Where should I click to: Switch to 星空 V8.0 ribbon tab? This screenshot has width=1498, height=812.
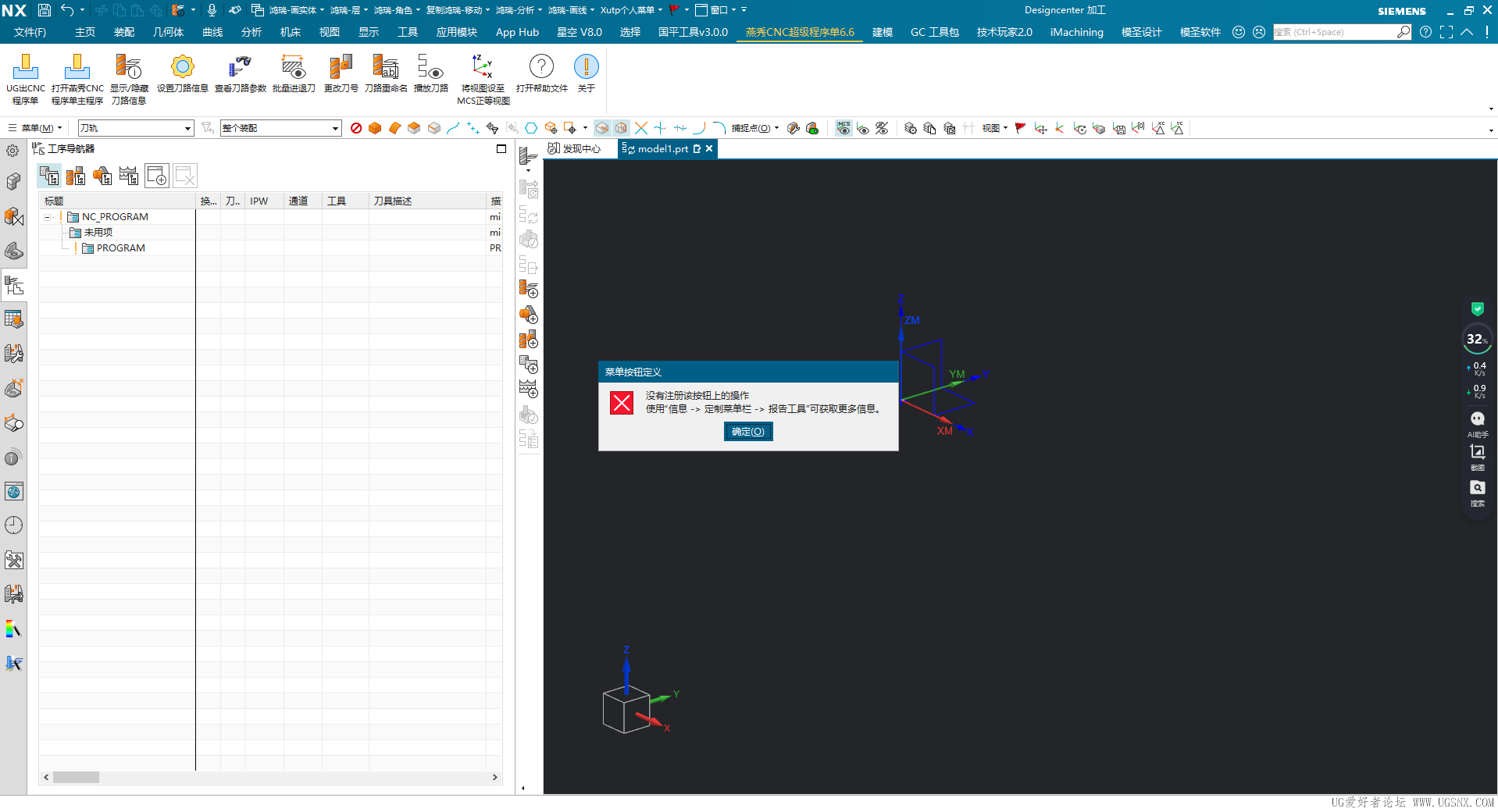[x=579, y=32]
